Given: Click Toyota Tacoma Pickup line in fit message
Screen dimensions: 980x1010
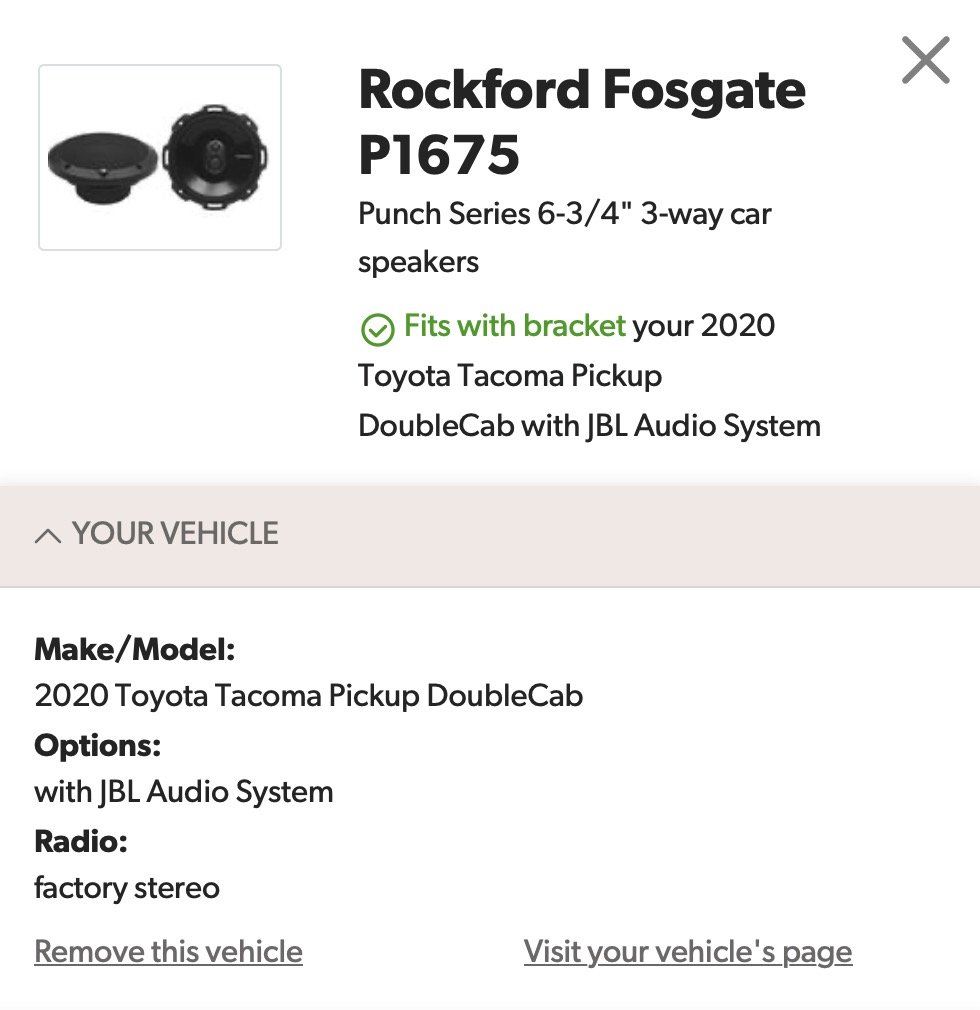Looking at the screenshot, I should point(510,376).
